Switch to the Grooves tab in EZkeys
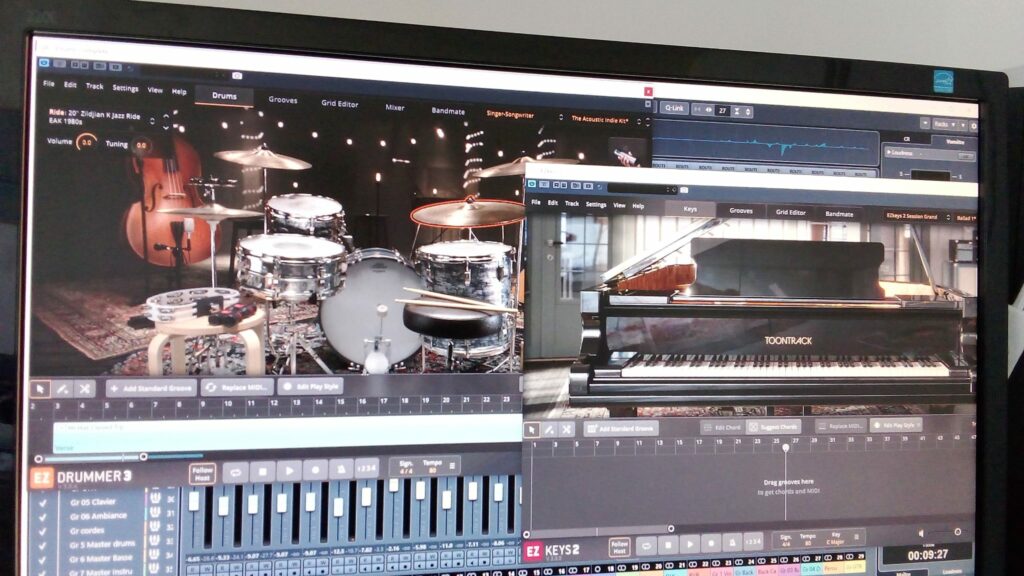 click(x=741, y=211)
